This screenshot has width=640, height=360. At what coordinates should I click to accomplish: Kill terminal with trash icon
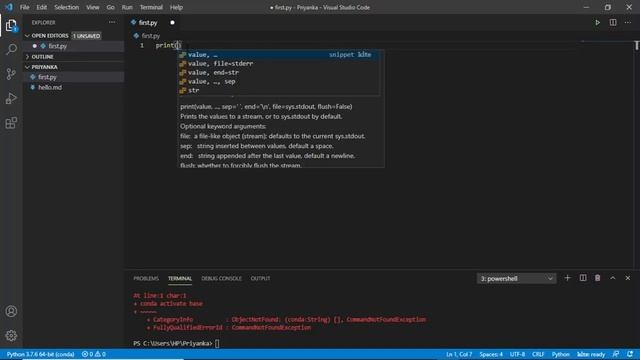click(597, 278)
